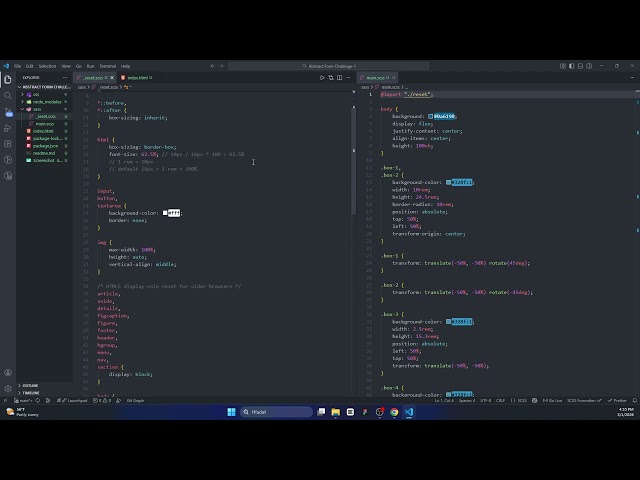Screen dimensions: 640x480
Task: Click the Customize Layout icon in the title bar
Action: coord(563,66)
